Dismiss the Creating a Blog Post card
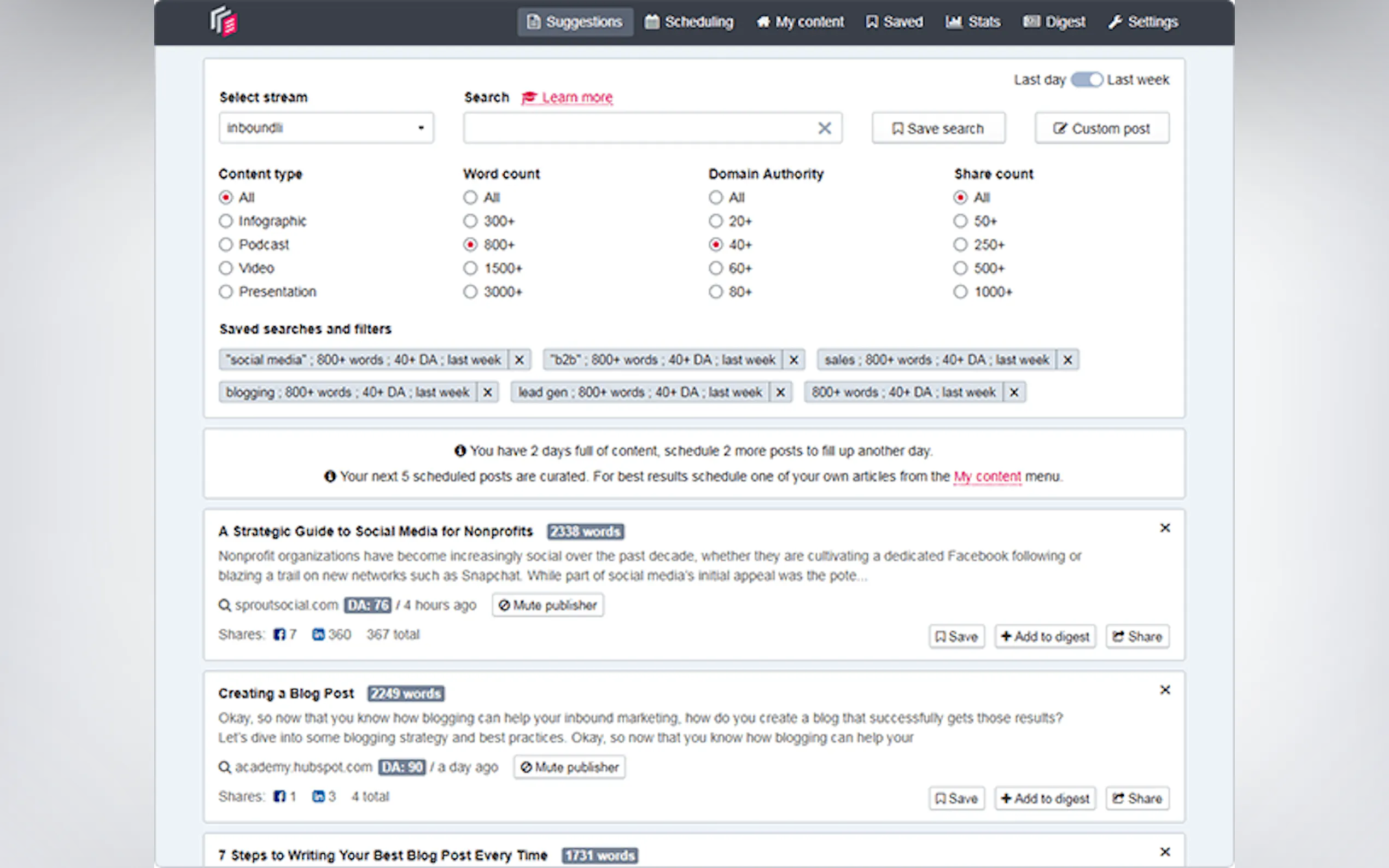The width and height of the screenshot is (1389, 868). point(1164,689)
